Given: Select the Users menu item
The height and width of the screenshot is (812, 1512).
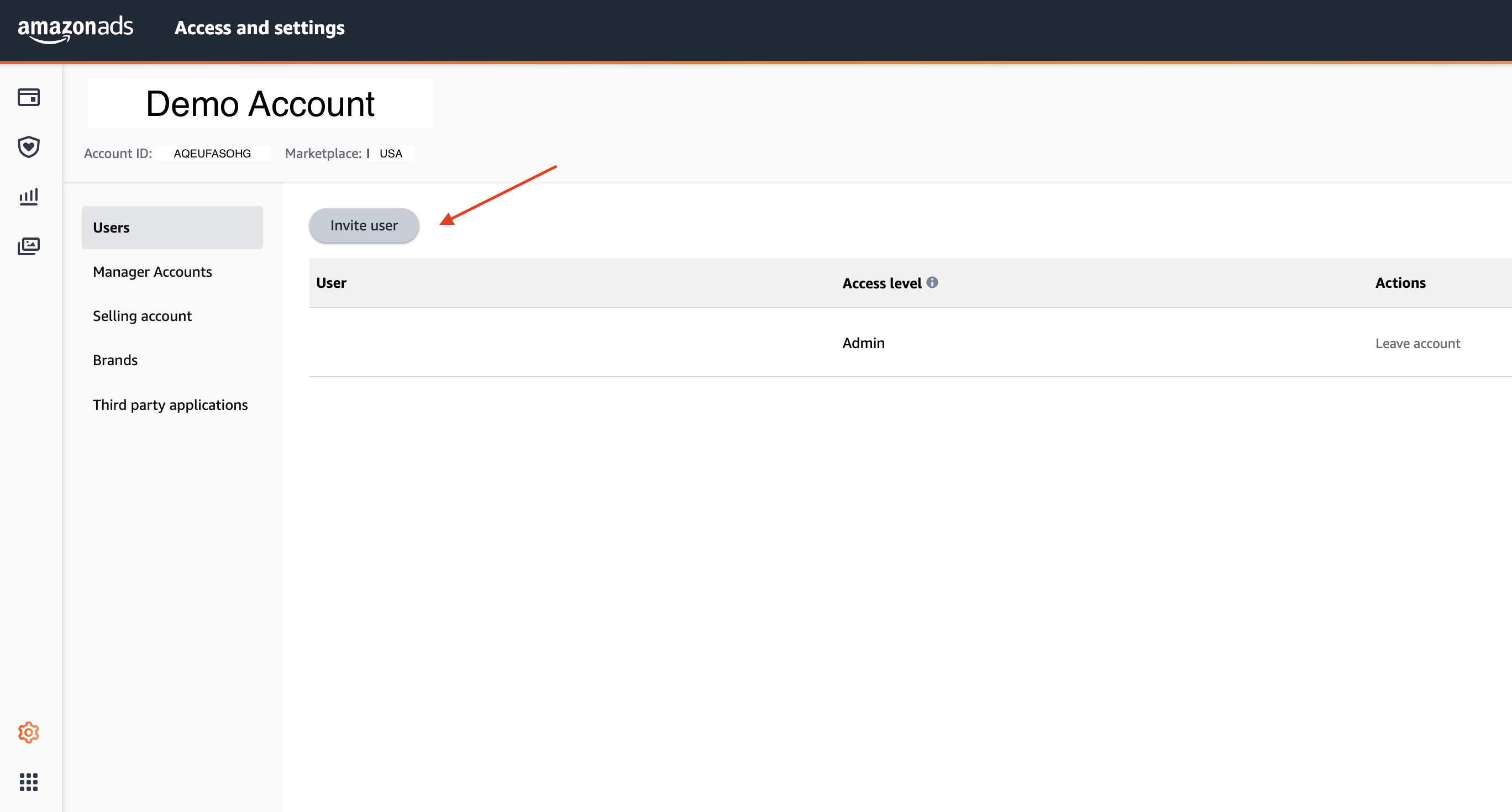Looking at the screenshot, I should tap(172, 228).
